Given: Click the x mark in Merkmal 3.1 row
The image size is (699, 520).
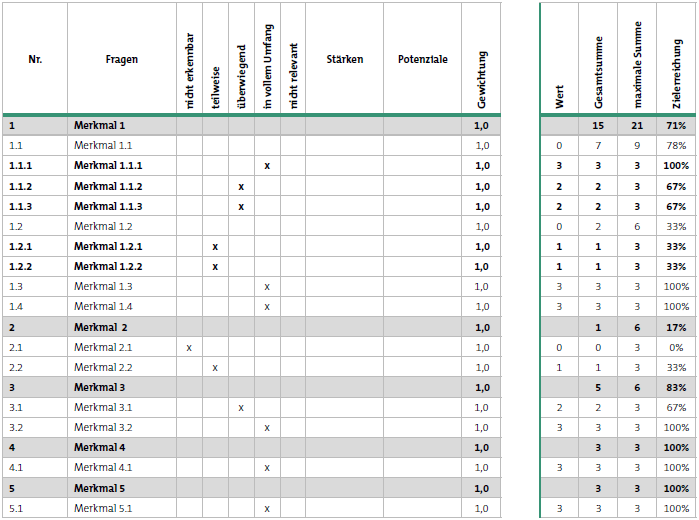Looking at the screenshot, I should coord(241,408).
